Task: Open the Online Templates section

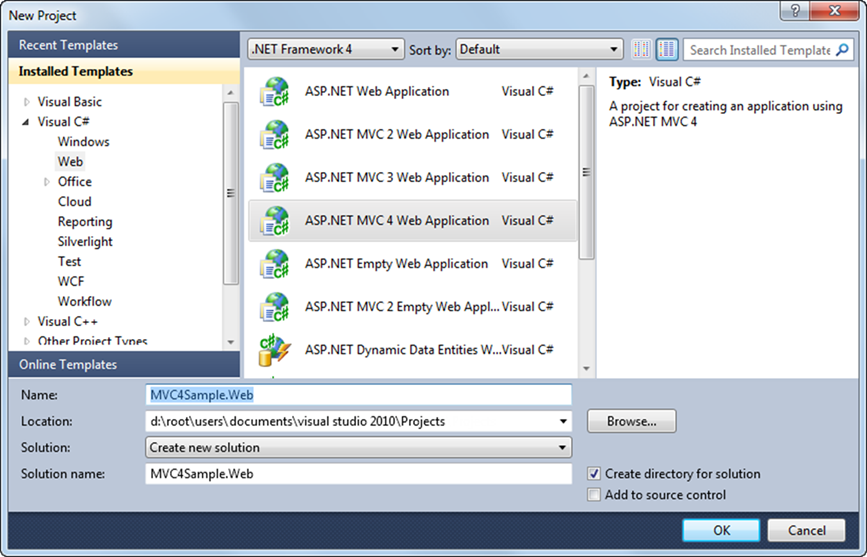Action: (x=124, y=365)
